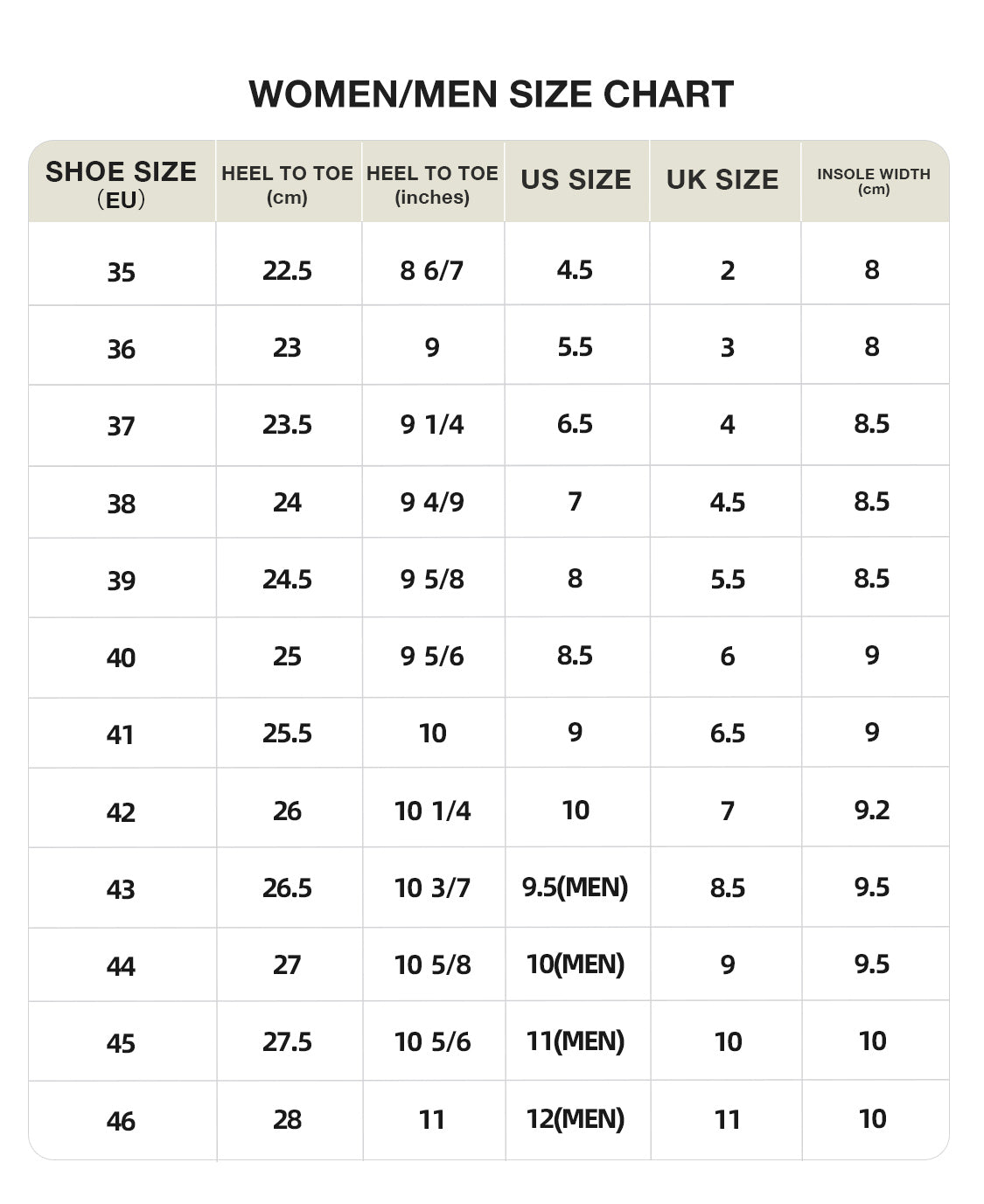Viewport: 984px width, 1204px height.
Task: Select the US SIZE column header
Action: pyautogui.click(x=576, y=182)
